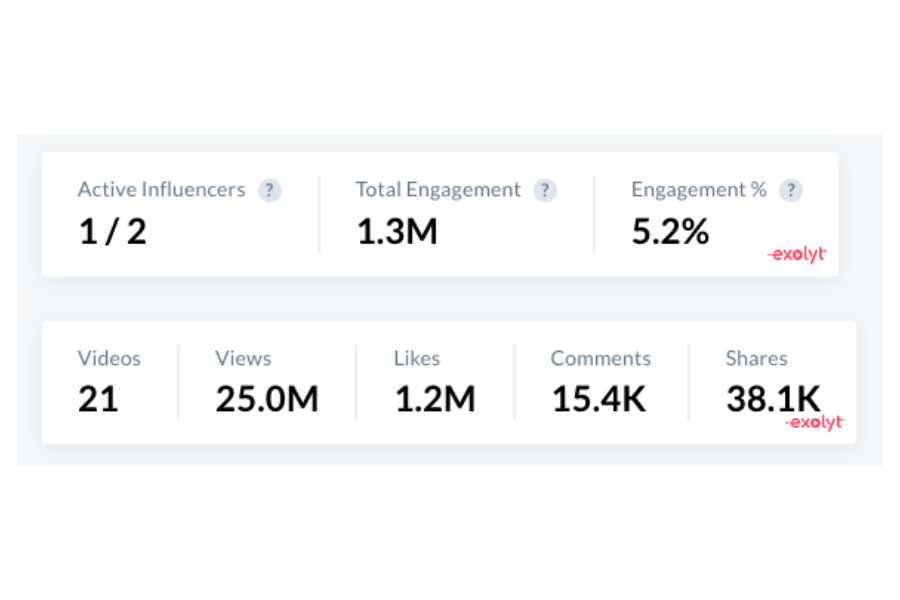The image size is (900, 600).
Task: Select the Comments label
Action: pyautogui.click(x=600, y=358)
